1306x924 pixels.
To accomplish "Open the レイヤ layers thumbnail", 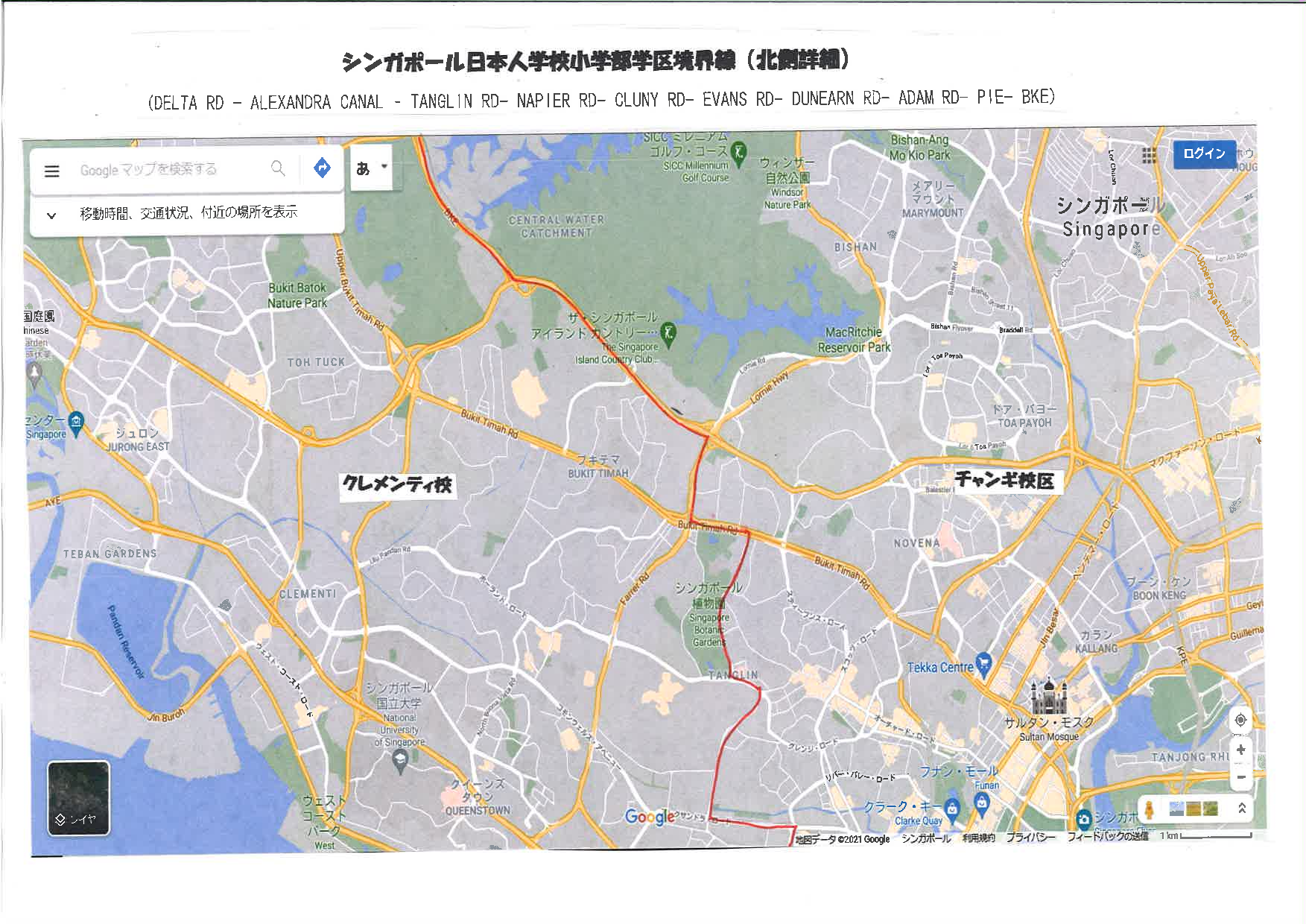I will tap(79, 797).
